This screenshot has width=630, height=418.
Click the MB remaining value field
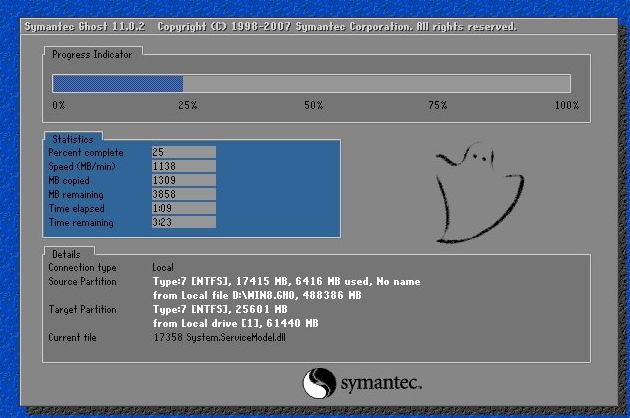point(183,194)
